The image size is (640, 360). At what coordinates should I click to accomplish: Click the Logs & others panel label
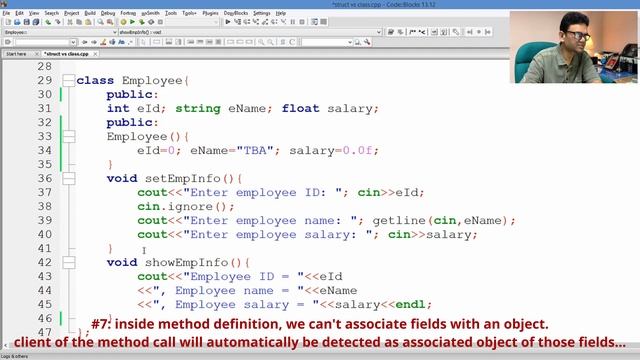14,357
